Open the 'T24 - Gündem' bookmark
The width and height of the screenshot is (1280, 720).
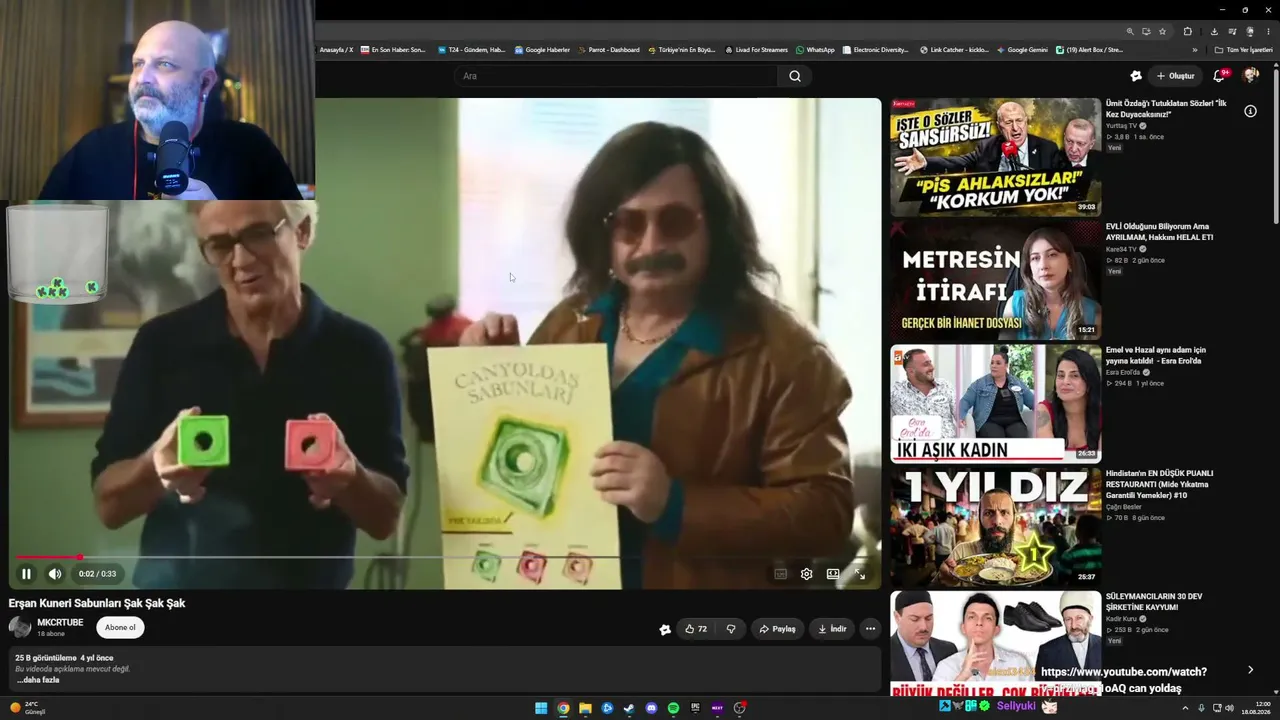(x=471, y=50)
